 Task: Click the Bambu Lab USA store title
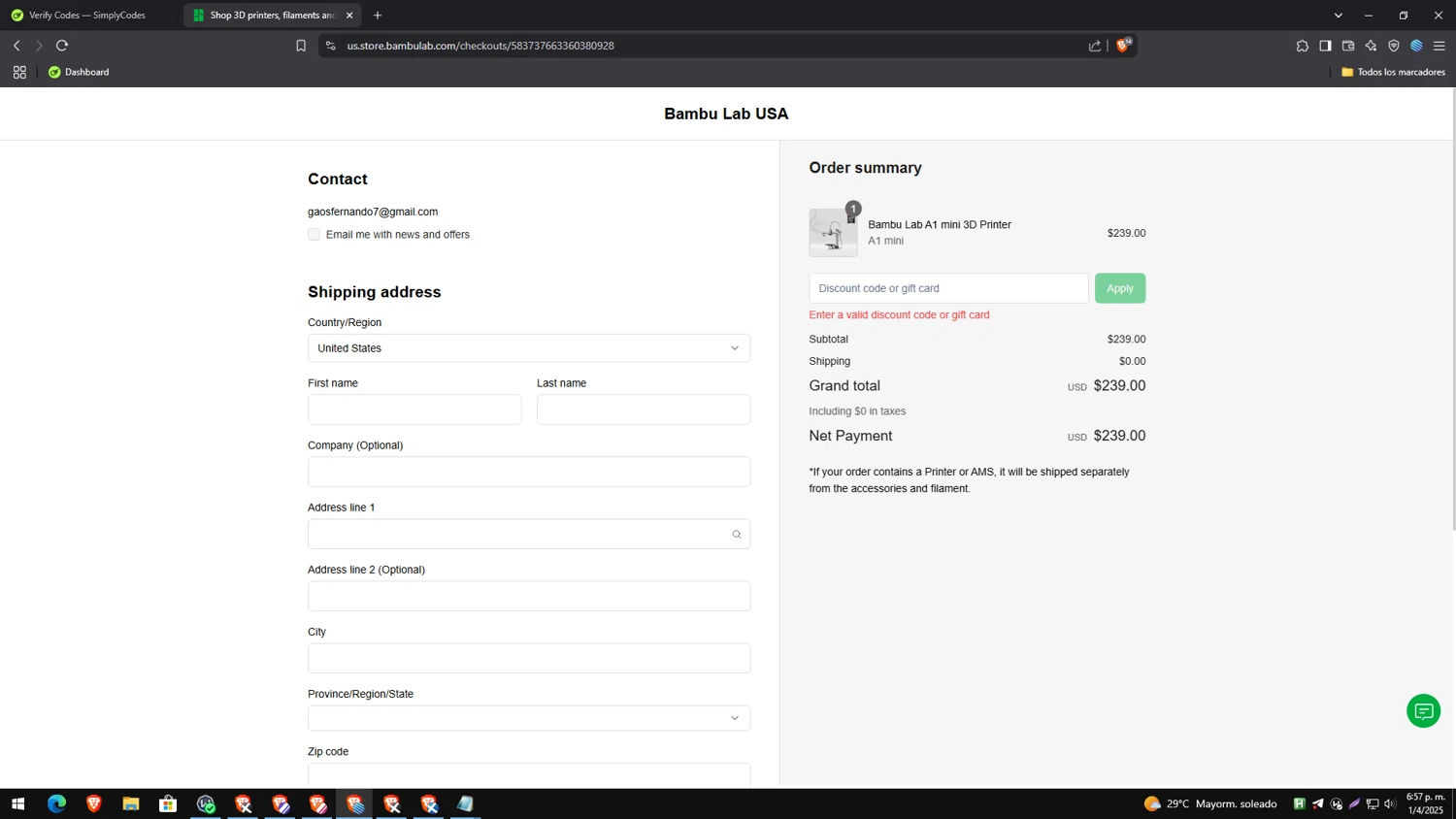[x=726, y=114]
